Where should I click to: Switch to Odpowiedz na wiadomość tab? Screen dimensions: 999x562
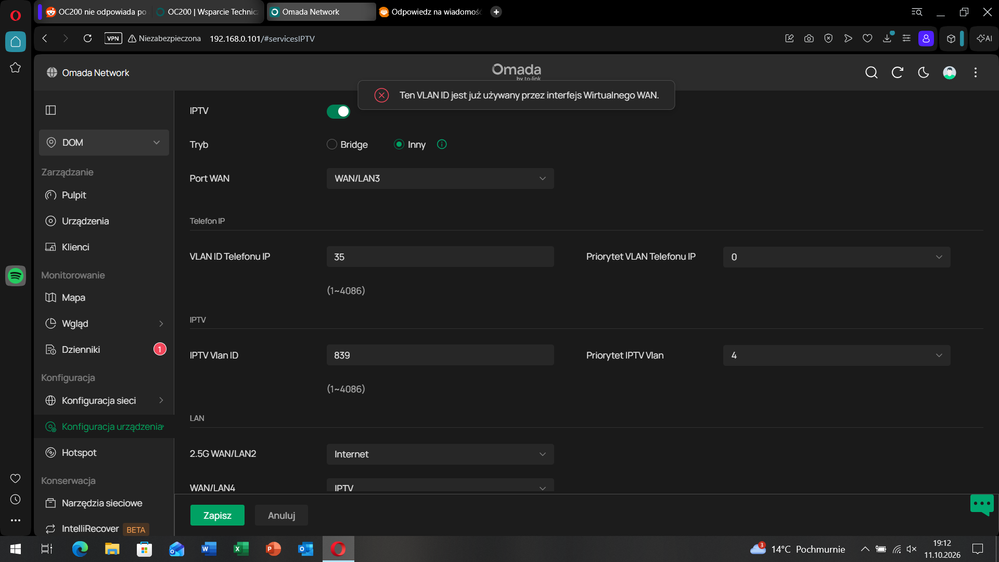pos(430,11)
